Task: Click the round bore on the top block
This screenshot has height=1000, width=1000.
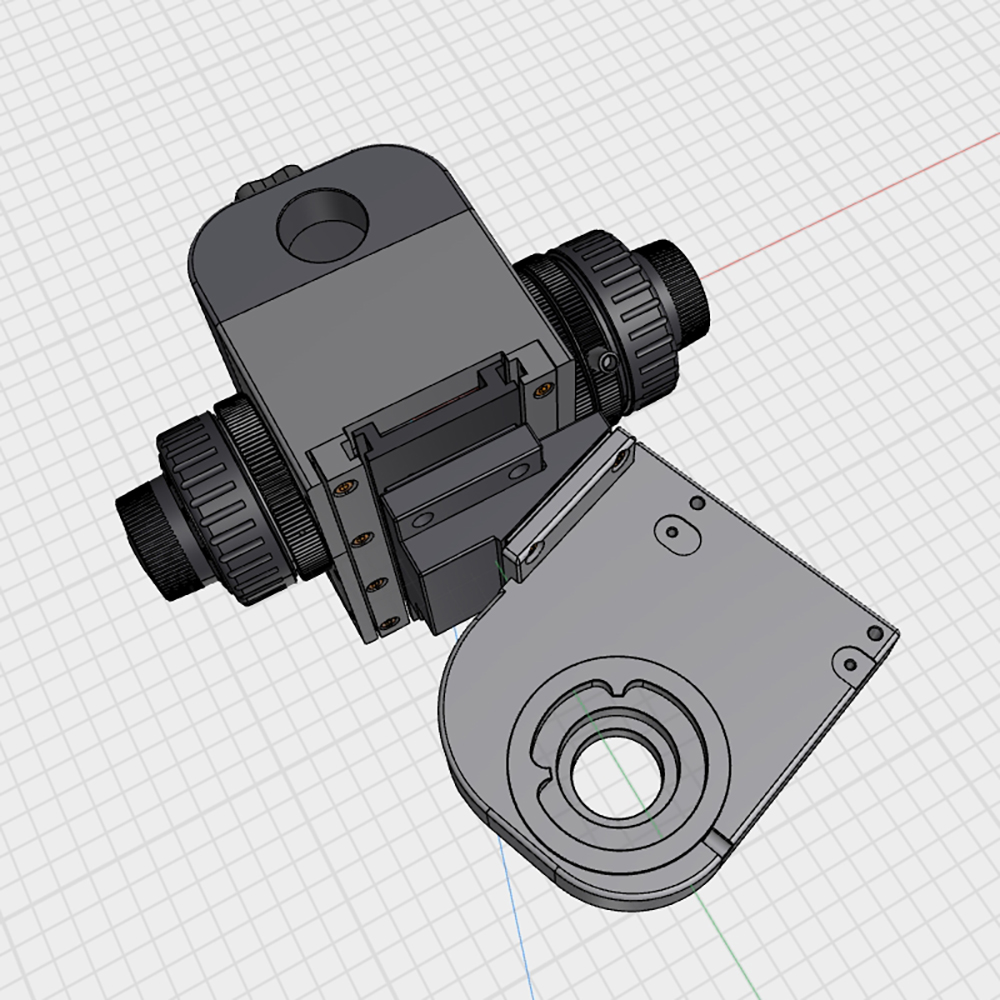Action: coord(323,227)
